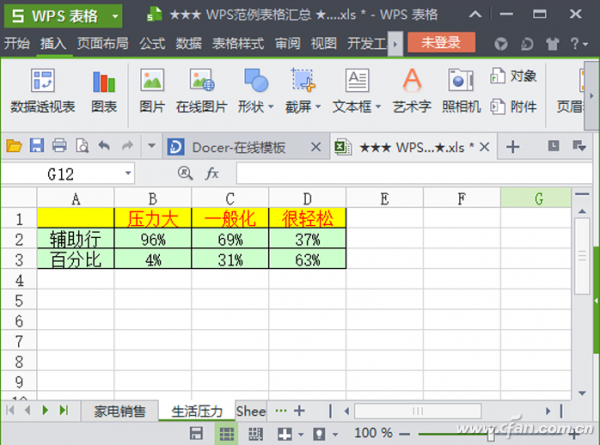
Task: Toggle page break preview in status bar
Action: (x=255, y=434)
